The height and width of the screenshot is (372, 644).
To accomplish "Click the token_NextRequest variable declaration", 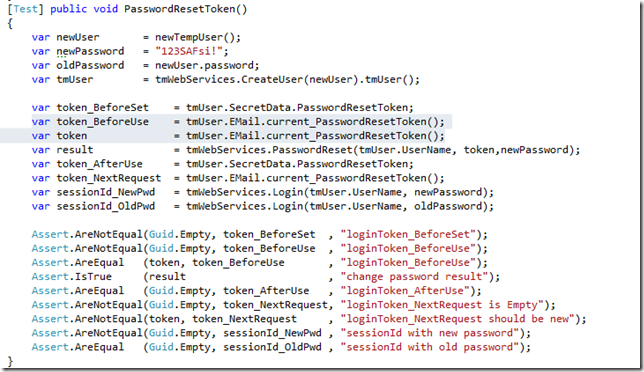I will 108,178.
